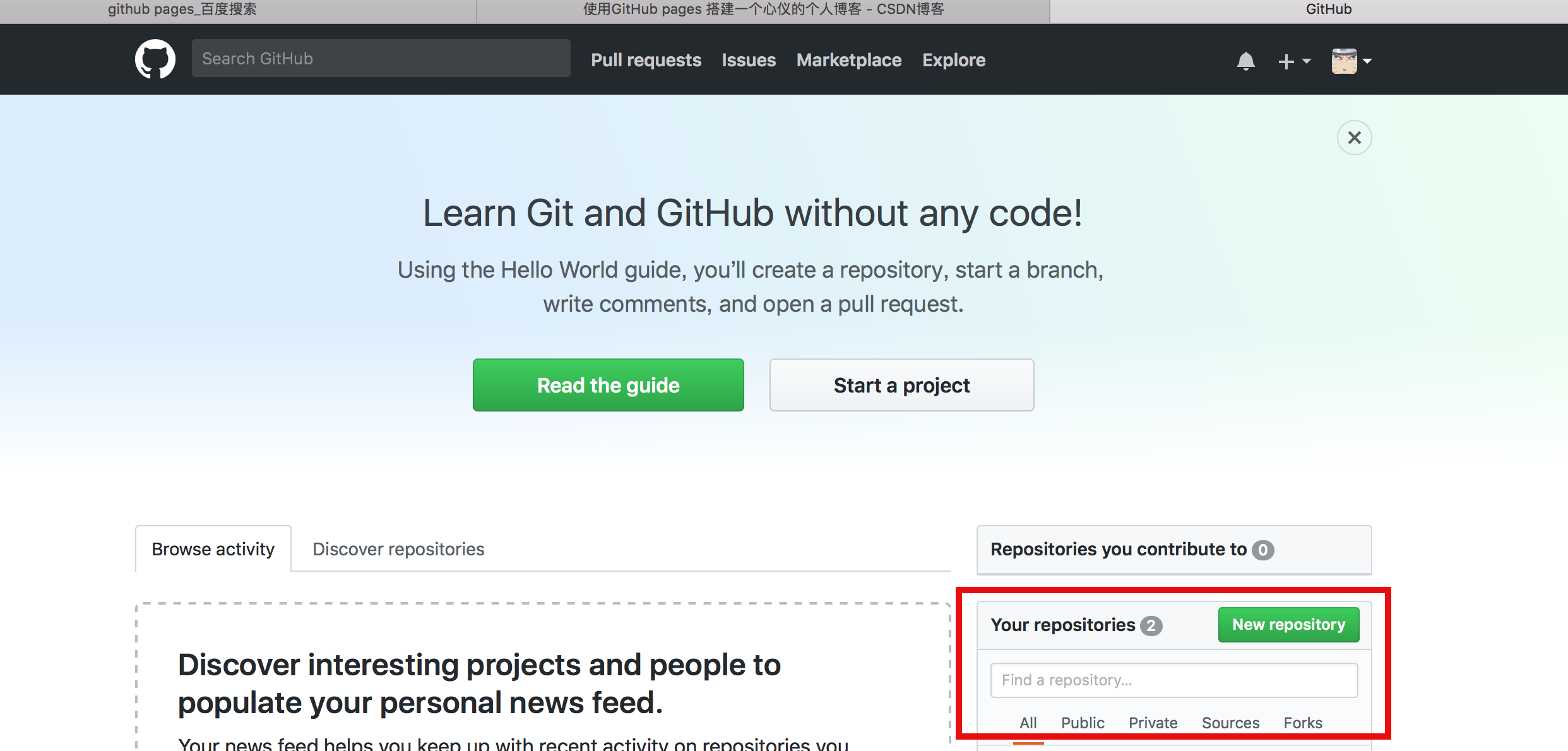Viewport: 1568px width, 751px height.
Task: Open Marketplace from the top bar
Action: [848, 60]
